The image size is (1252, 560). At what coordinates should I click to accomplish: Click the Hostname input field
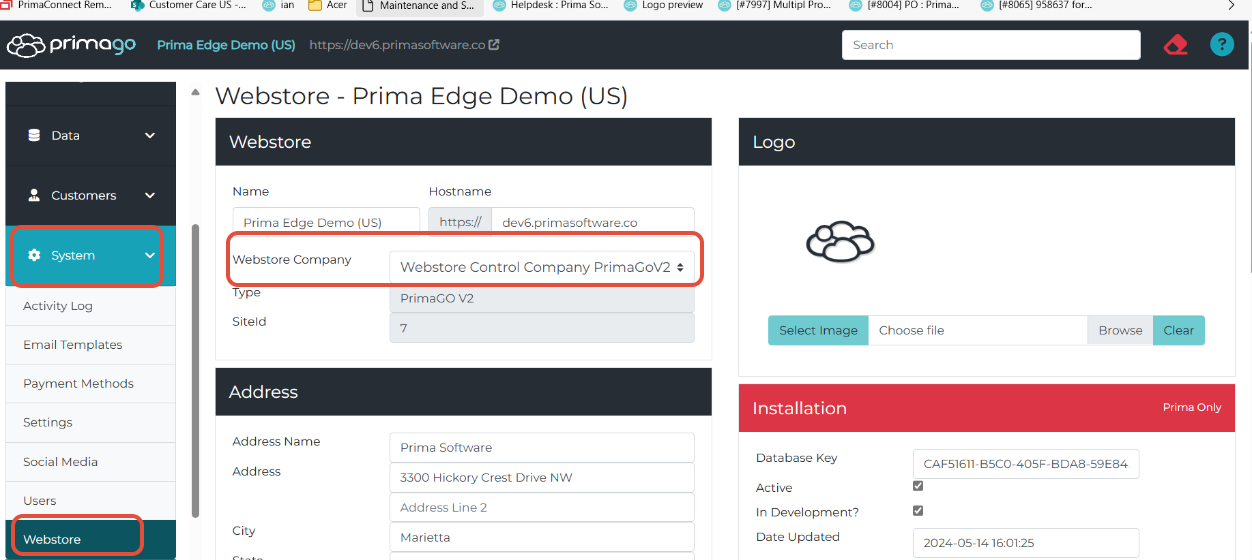pos(593,222)
